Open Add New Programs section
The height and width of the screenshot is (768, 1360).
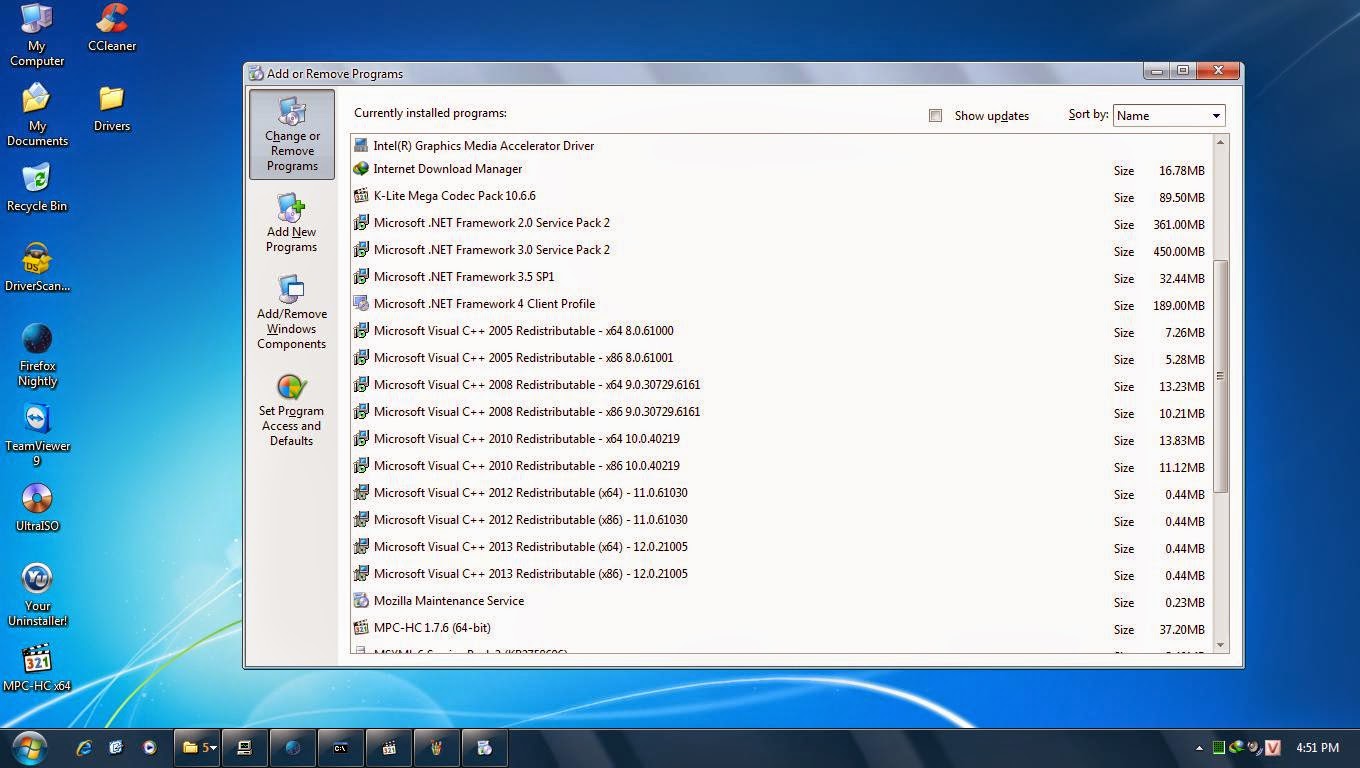click(x=291, y=222)
